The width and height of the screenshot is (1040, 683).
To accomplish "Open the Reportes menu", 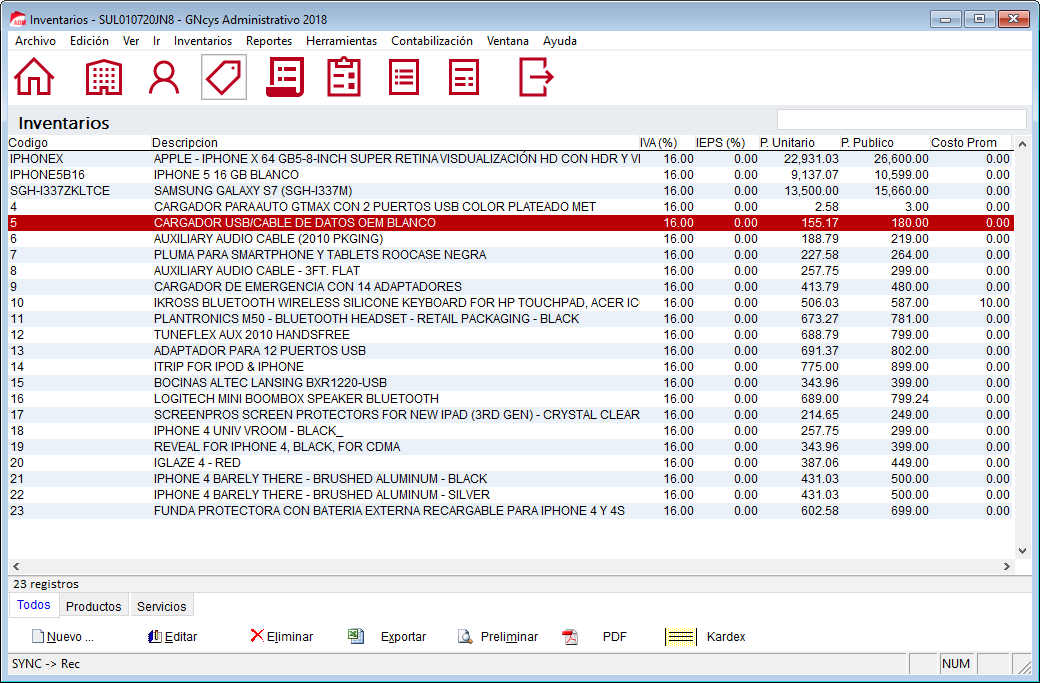I will click(268, 41).
